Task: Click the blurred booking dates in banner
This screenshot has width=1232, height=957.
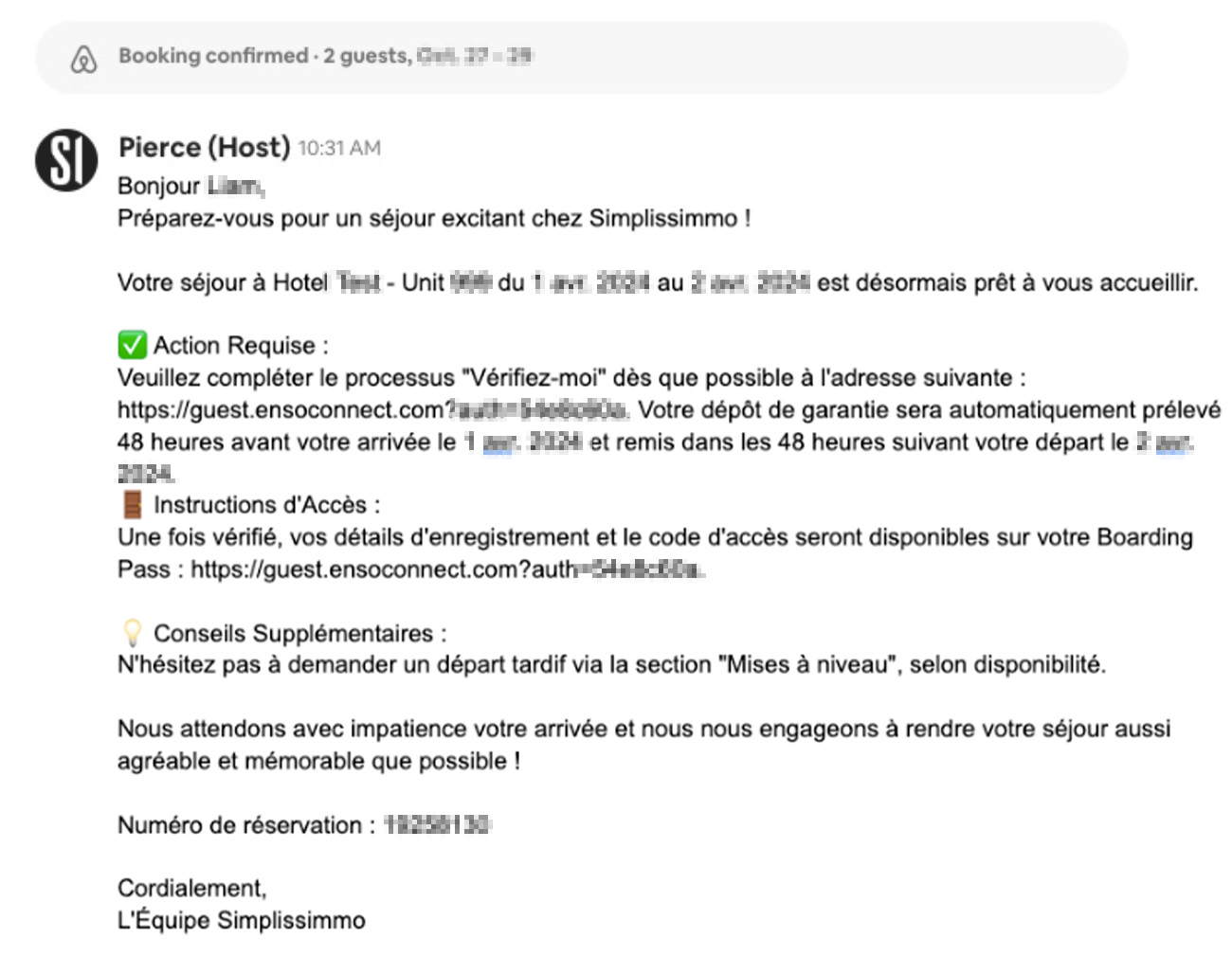Action: click(x=475, y=56)
